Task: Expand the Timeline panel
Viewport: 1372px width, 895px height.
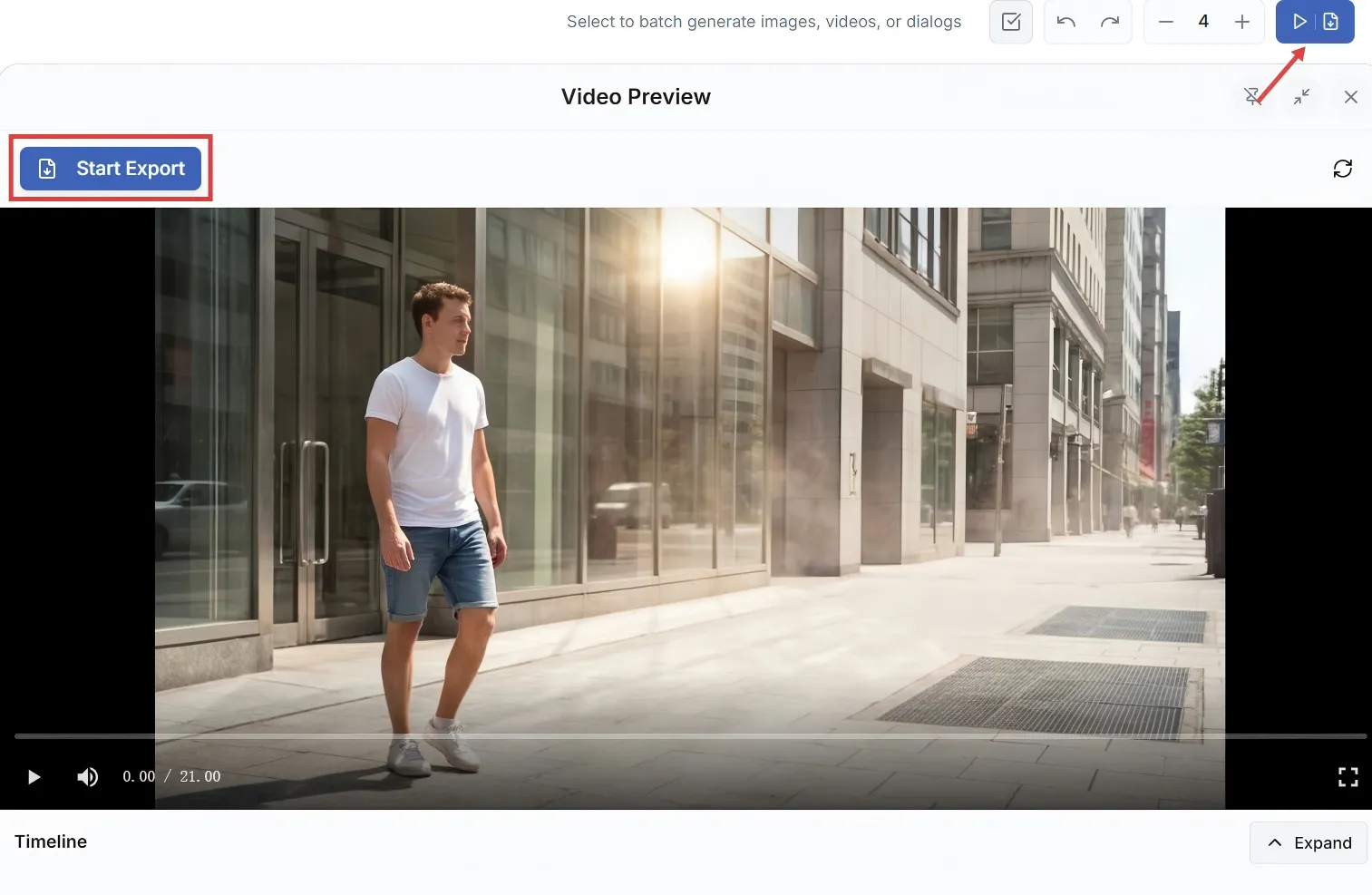Action: tap(1308, 842)
